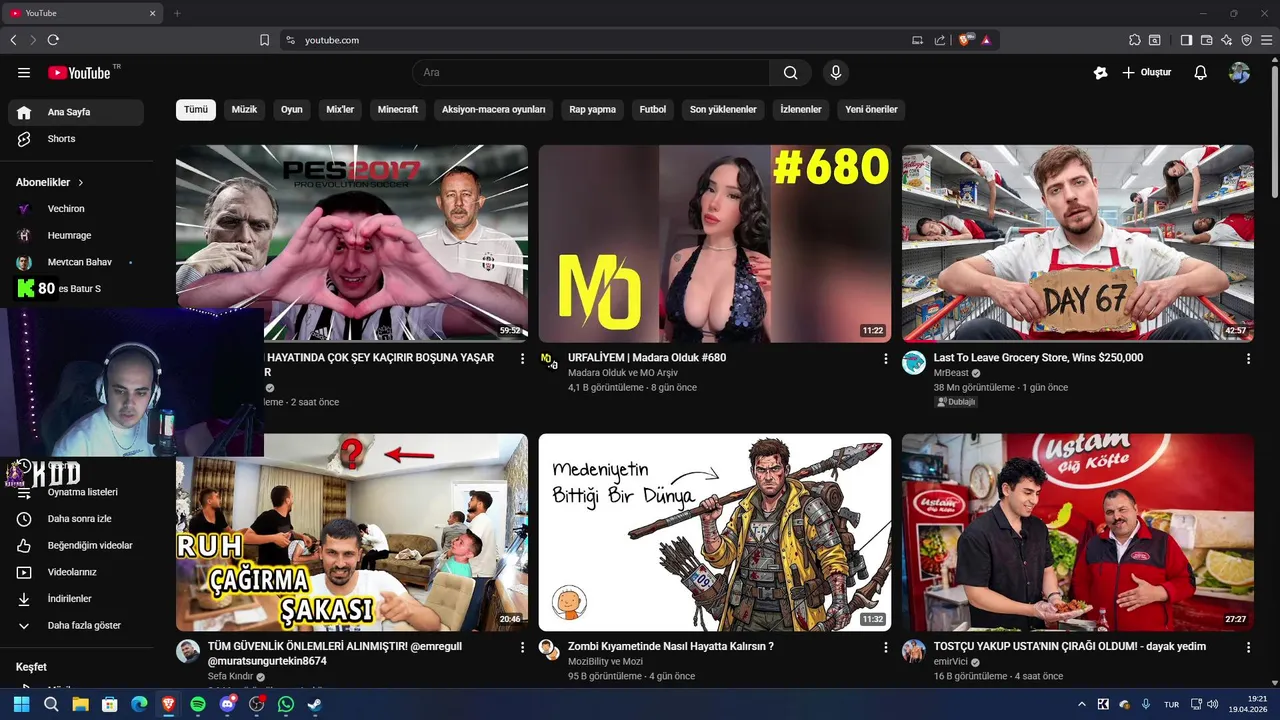Click the Oluştur create button
Viewport: 1280px width, 720px height.
point(1146,72)
